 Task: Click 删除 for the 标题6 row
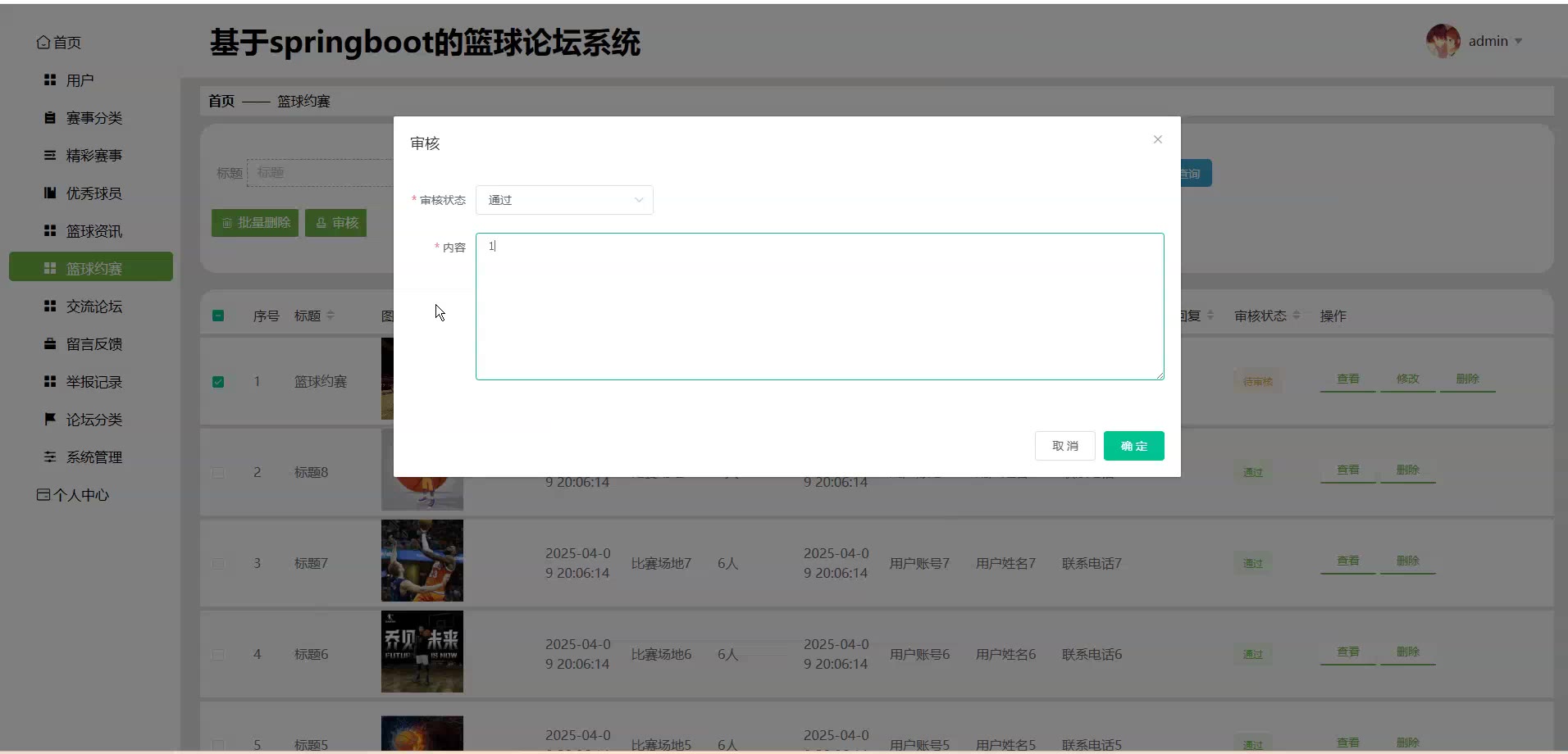point(1408,652)
